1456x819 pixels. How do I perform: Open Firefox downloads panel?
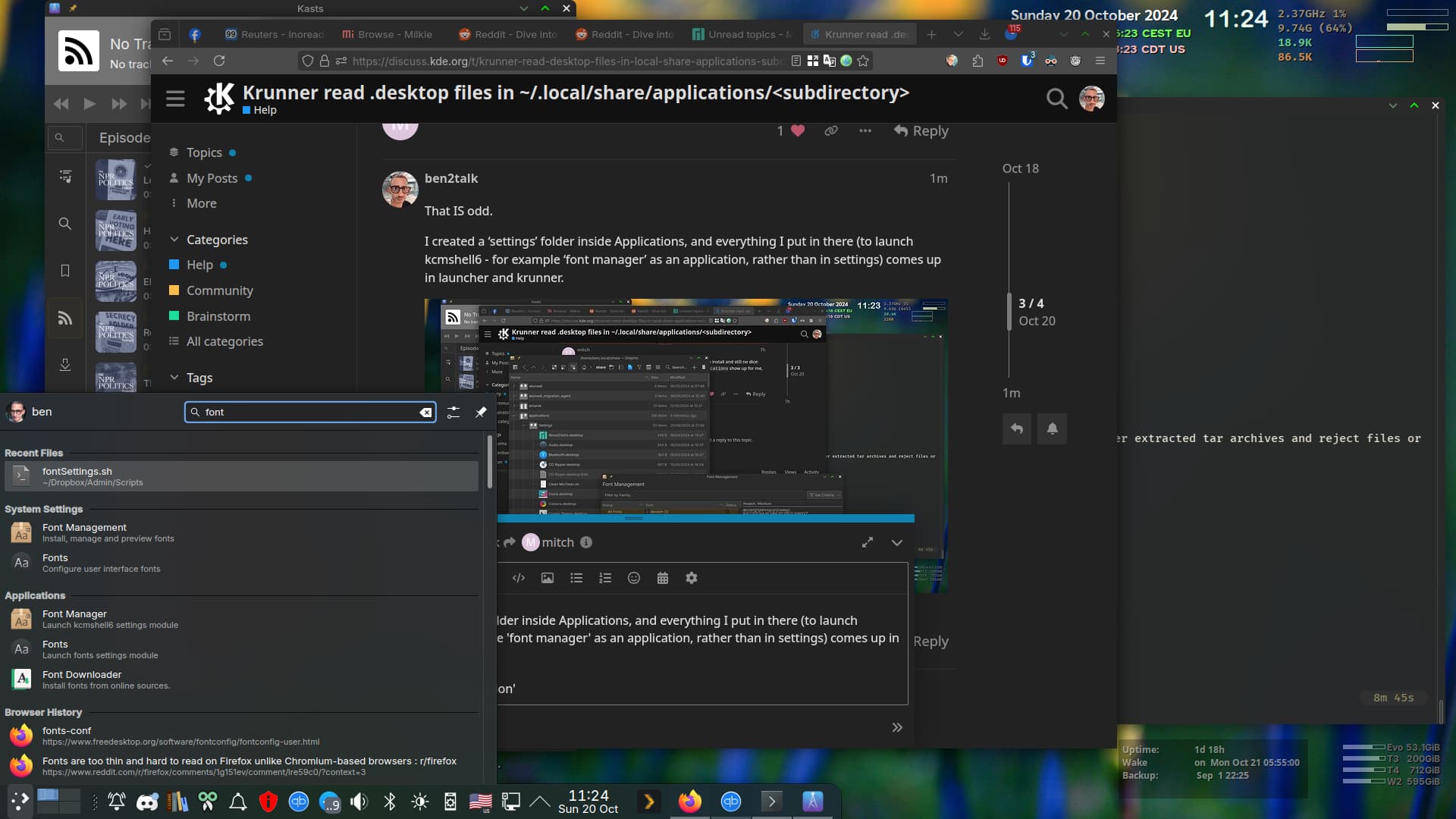pos(984,34)
